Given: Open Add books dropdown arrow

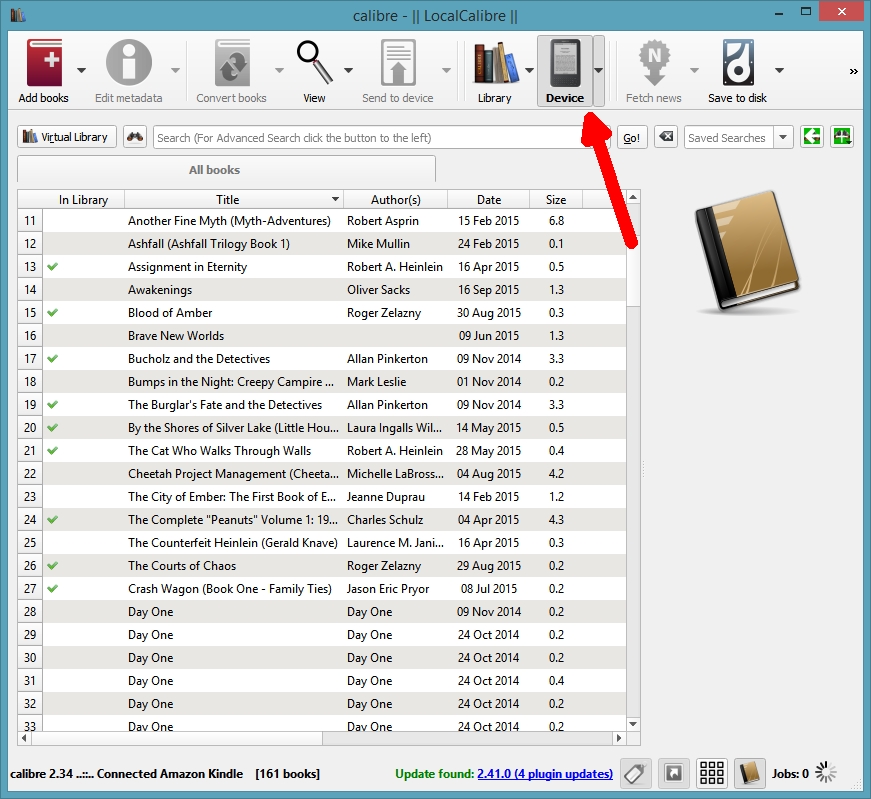Looking at the screenshot, I should (x=81, y=71).
